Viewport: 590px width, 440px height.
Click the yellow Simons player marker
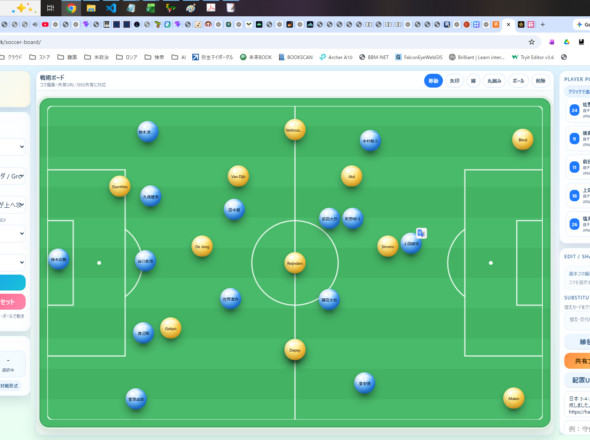[388, 247]
